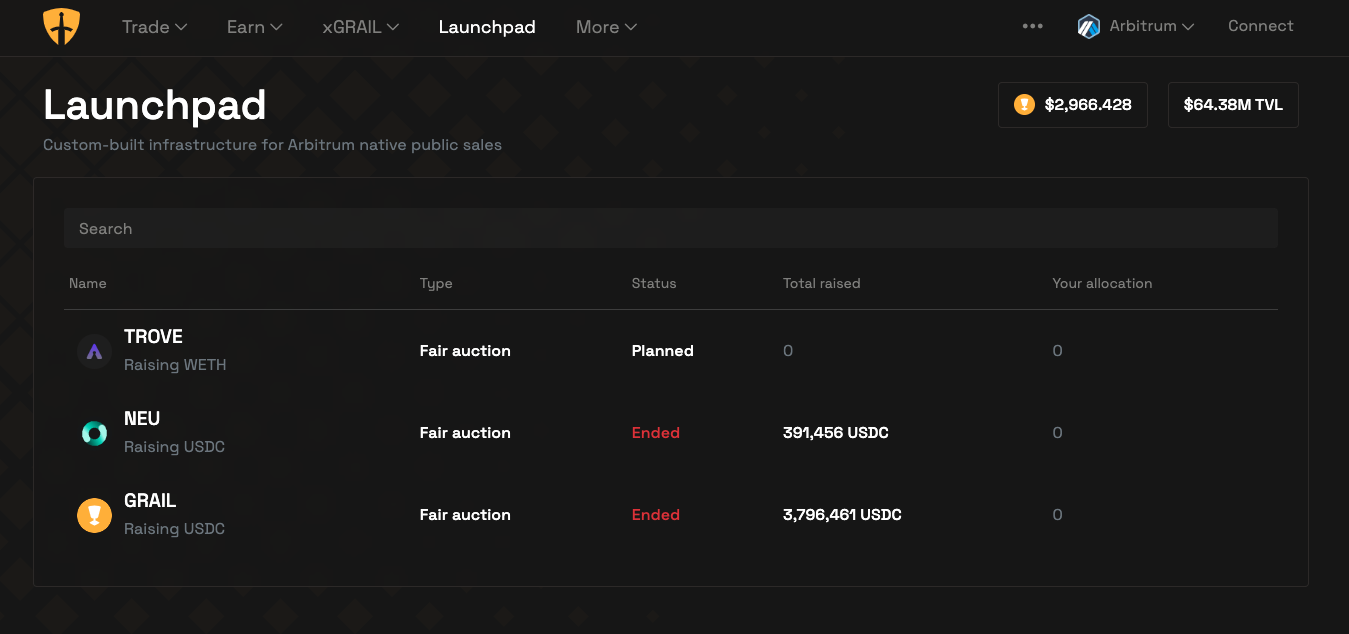Click Fair auction type in TROVE row
The image size is (1349, 634).
pyautogui.click(x=465, y=351)
